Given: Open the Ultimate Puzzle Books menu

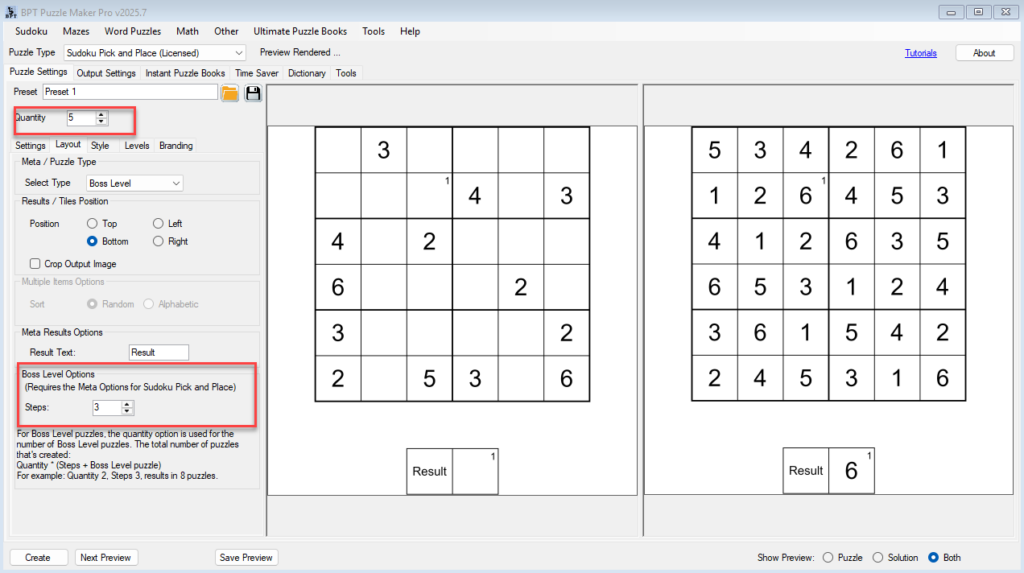Looking at the screenshot, I should pyautogui.click(x=300, y=31).
